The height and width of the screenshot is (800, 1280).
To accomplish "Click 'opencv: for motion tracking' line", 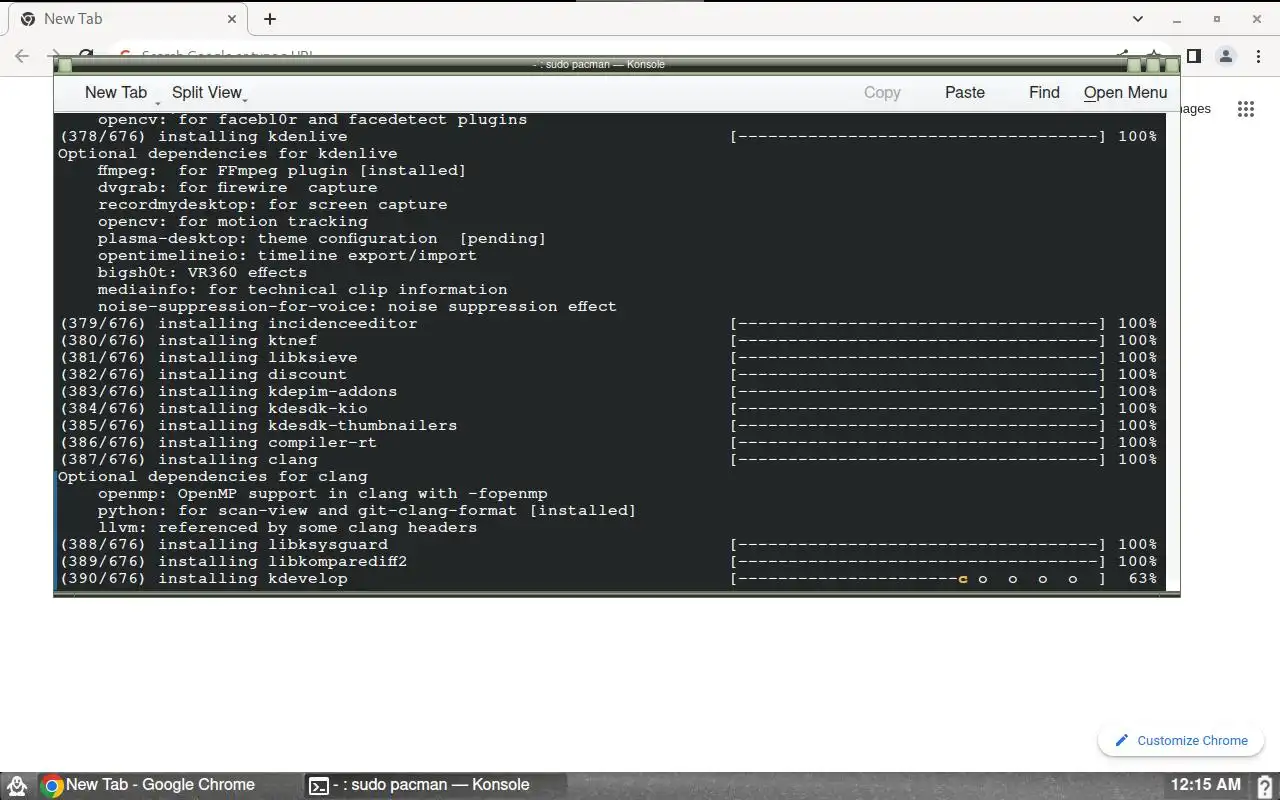I will (x=233, y=221).
